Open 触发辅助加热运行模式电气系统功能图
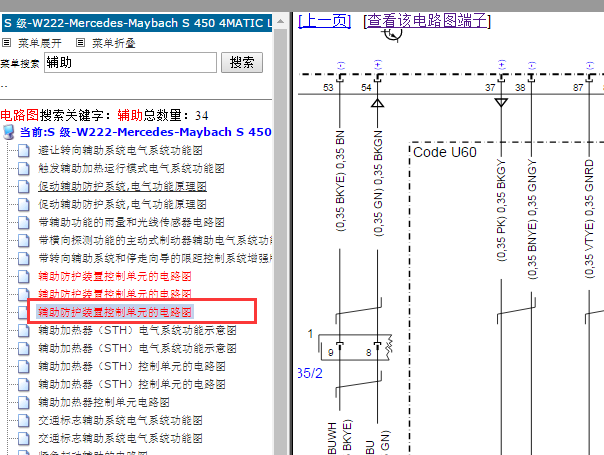604x455 pixels. tap(131, 168)
